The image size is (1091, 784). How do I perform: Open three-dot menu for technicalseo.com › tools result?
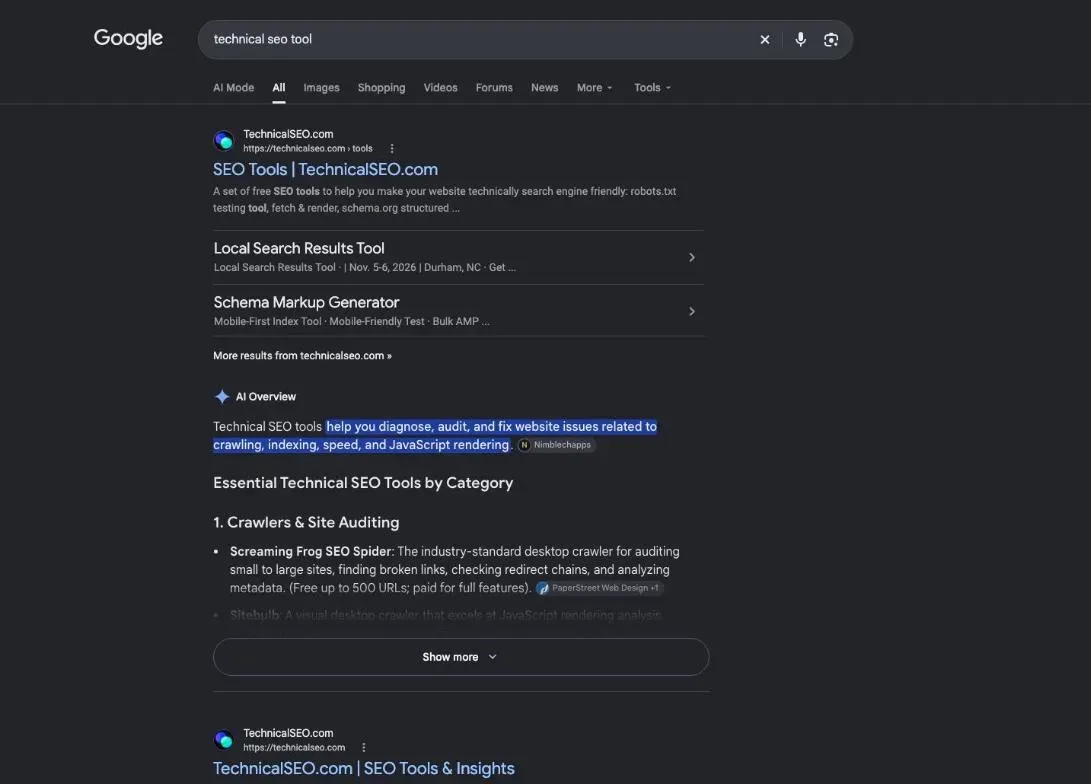392,148
